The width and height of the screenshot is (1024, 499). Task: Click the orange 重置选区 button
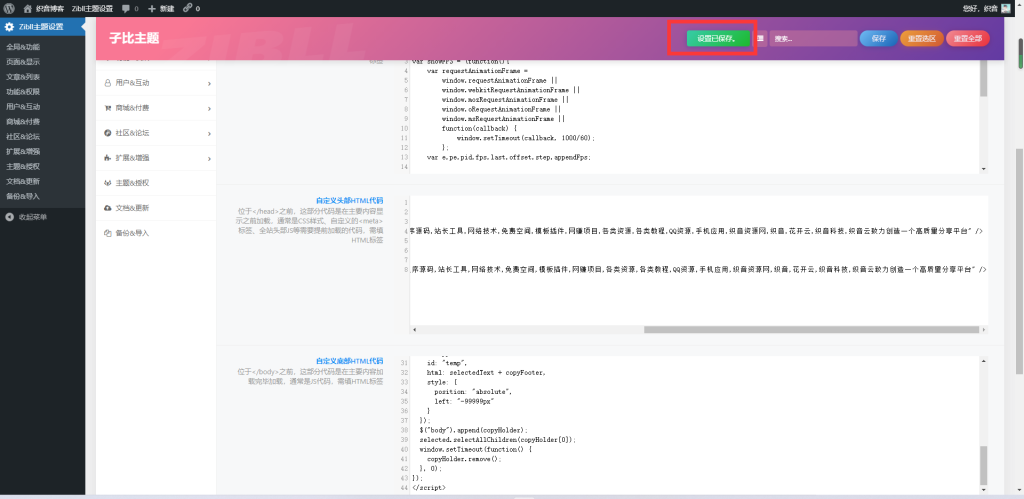921,39
